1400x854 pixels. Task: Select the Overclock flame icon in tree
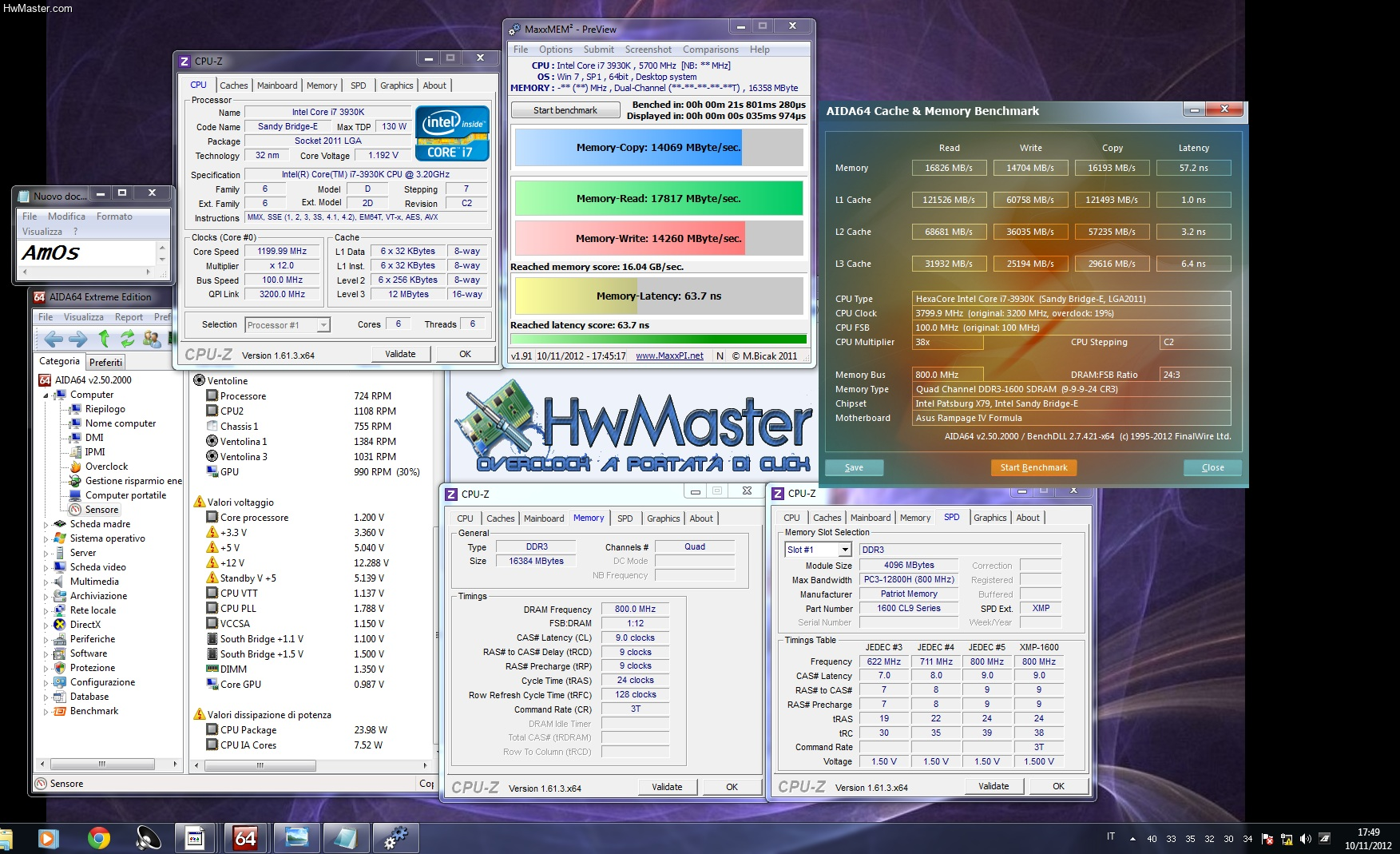tap(75, 467)
